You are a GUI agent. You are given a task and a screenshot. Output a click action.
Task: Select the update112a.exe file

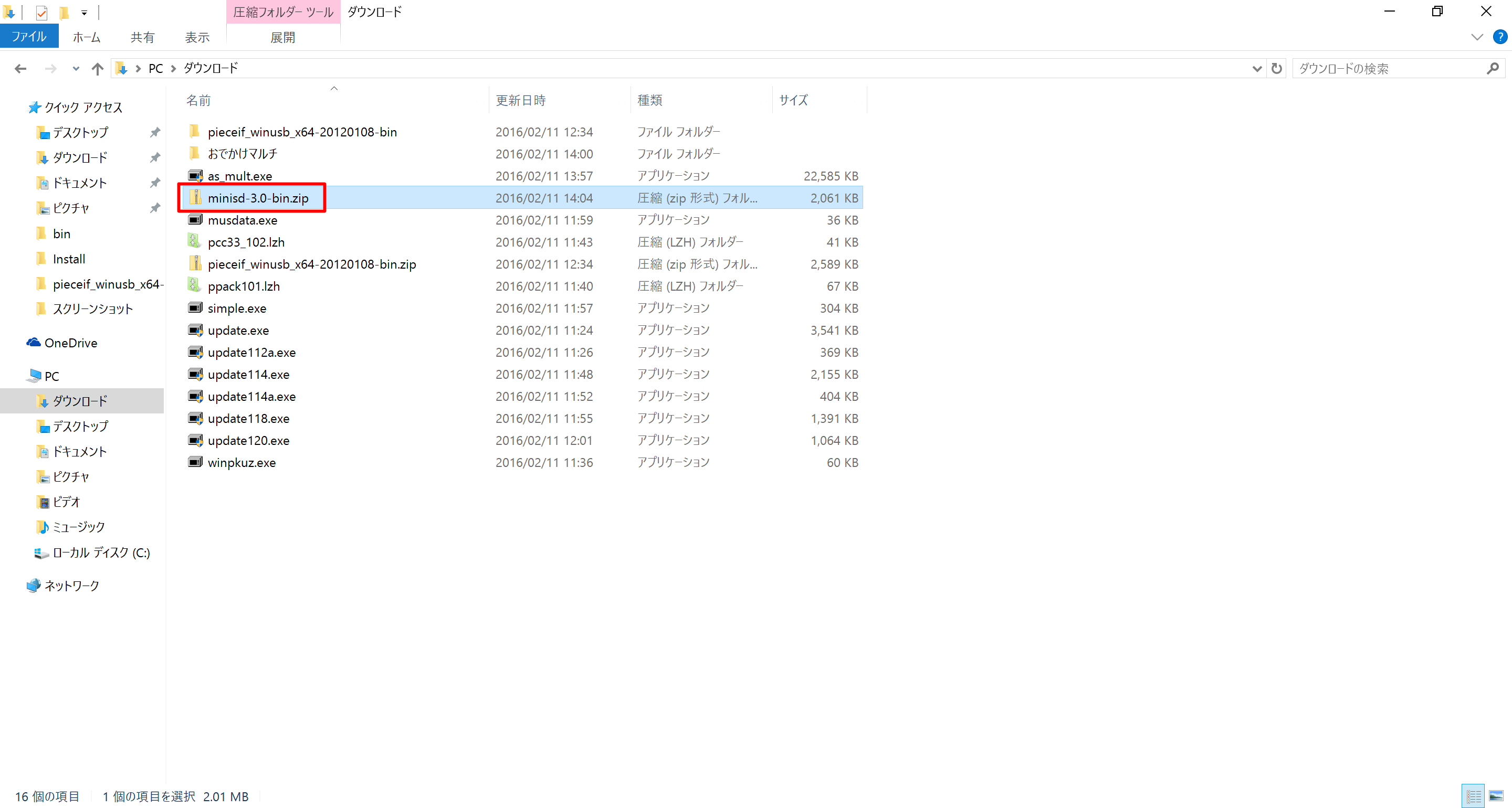(x=251, y=352)
